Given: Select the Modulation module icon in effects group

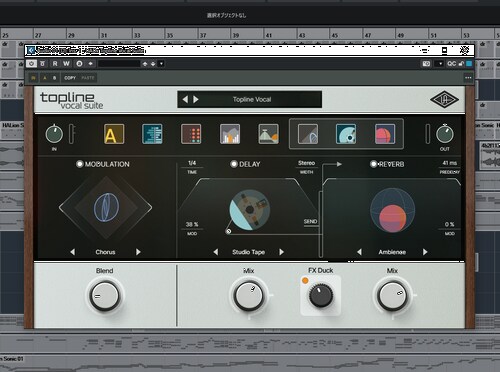Looking at the screenshot, I should tap(308, 134).
